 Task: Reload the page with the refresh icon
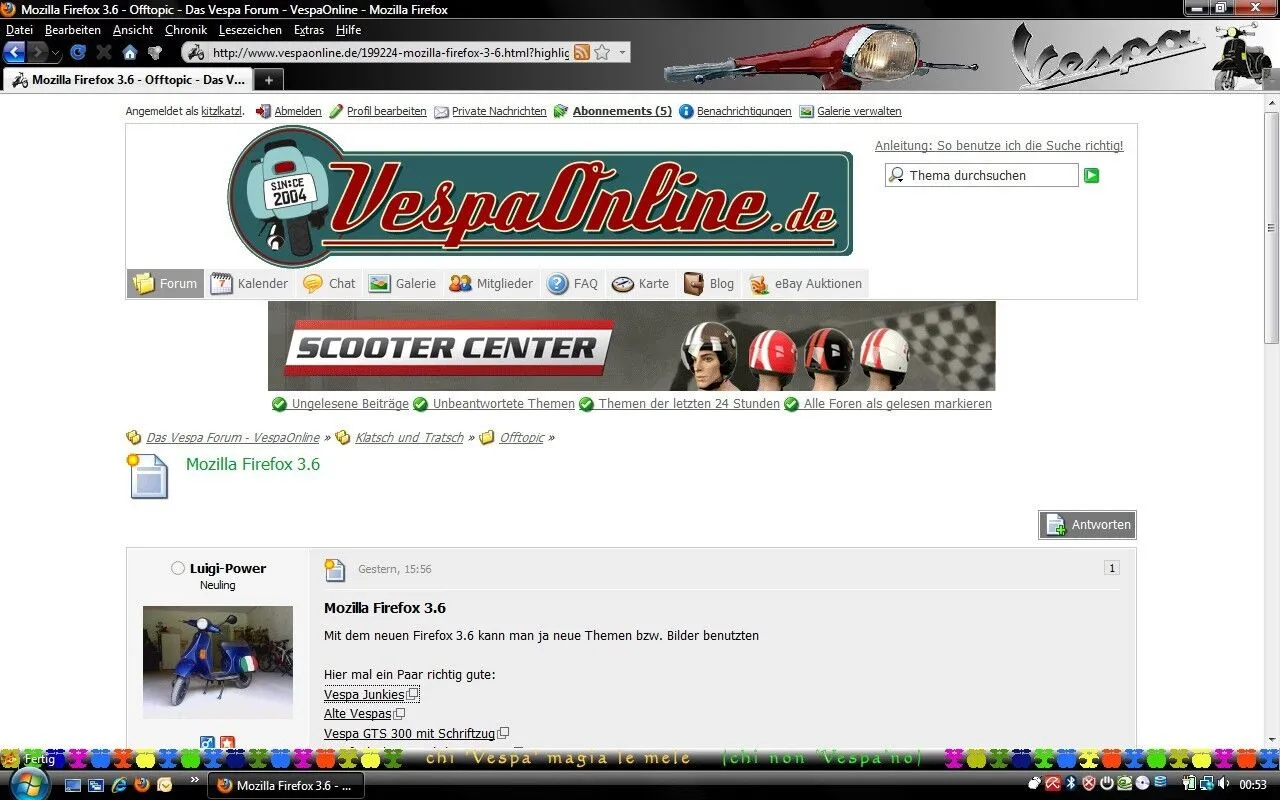click(78, 52)
